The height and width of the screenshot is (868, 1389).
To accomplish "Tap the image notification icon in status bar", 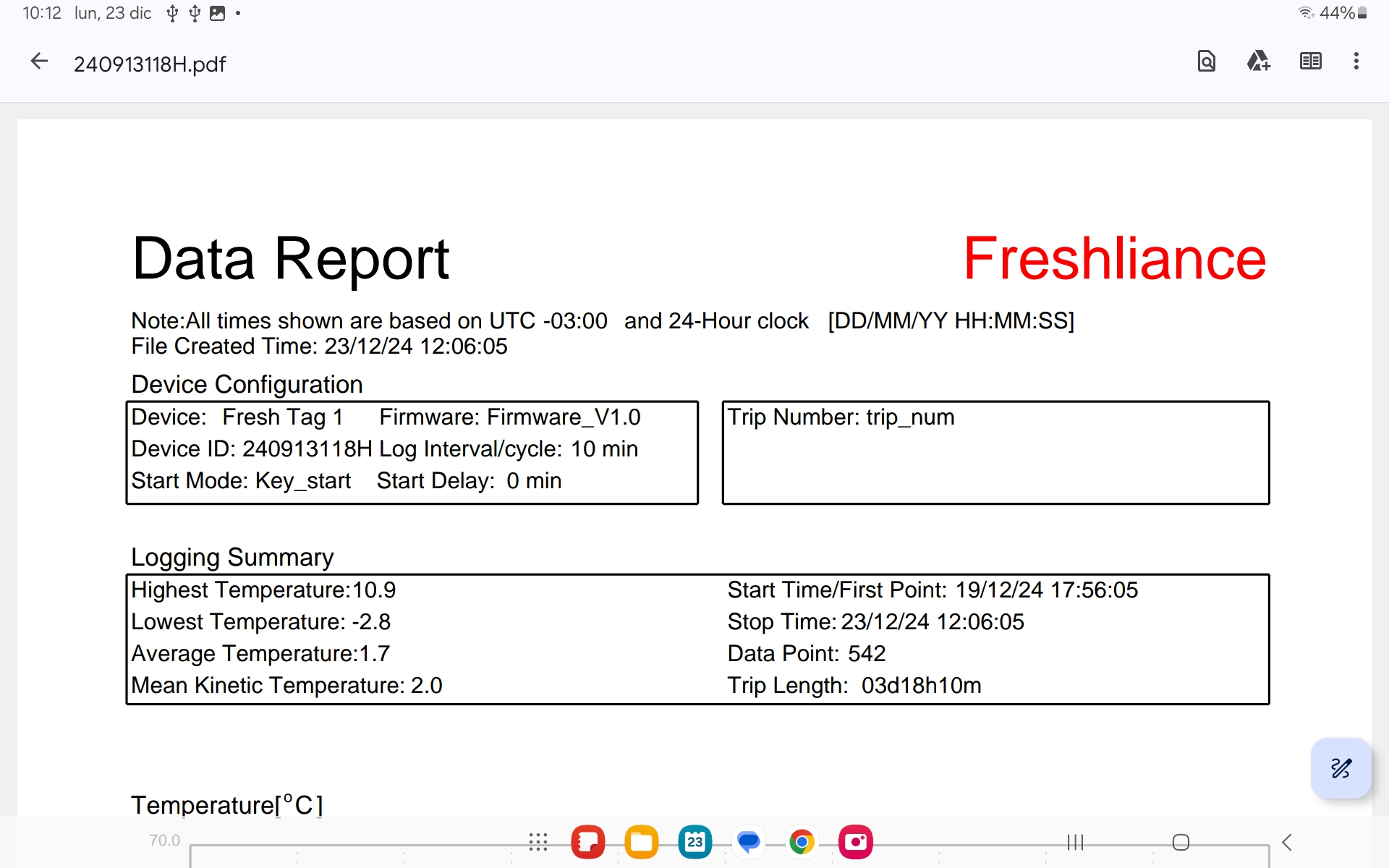I will coord(217,13).
